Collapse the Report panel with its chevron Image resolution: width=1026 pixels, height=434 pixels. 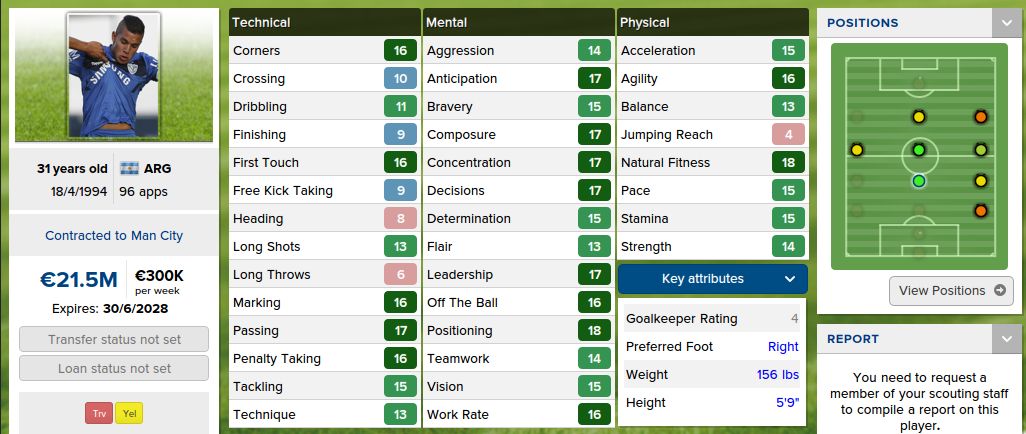1006,339
